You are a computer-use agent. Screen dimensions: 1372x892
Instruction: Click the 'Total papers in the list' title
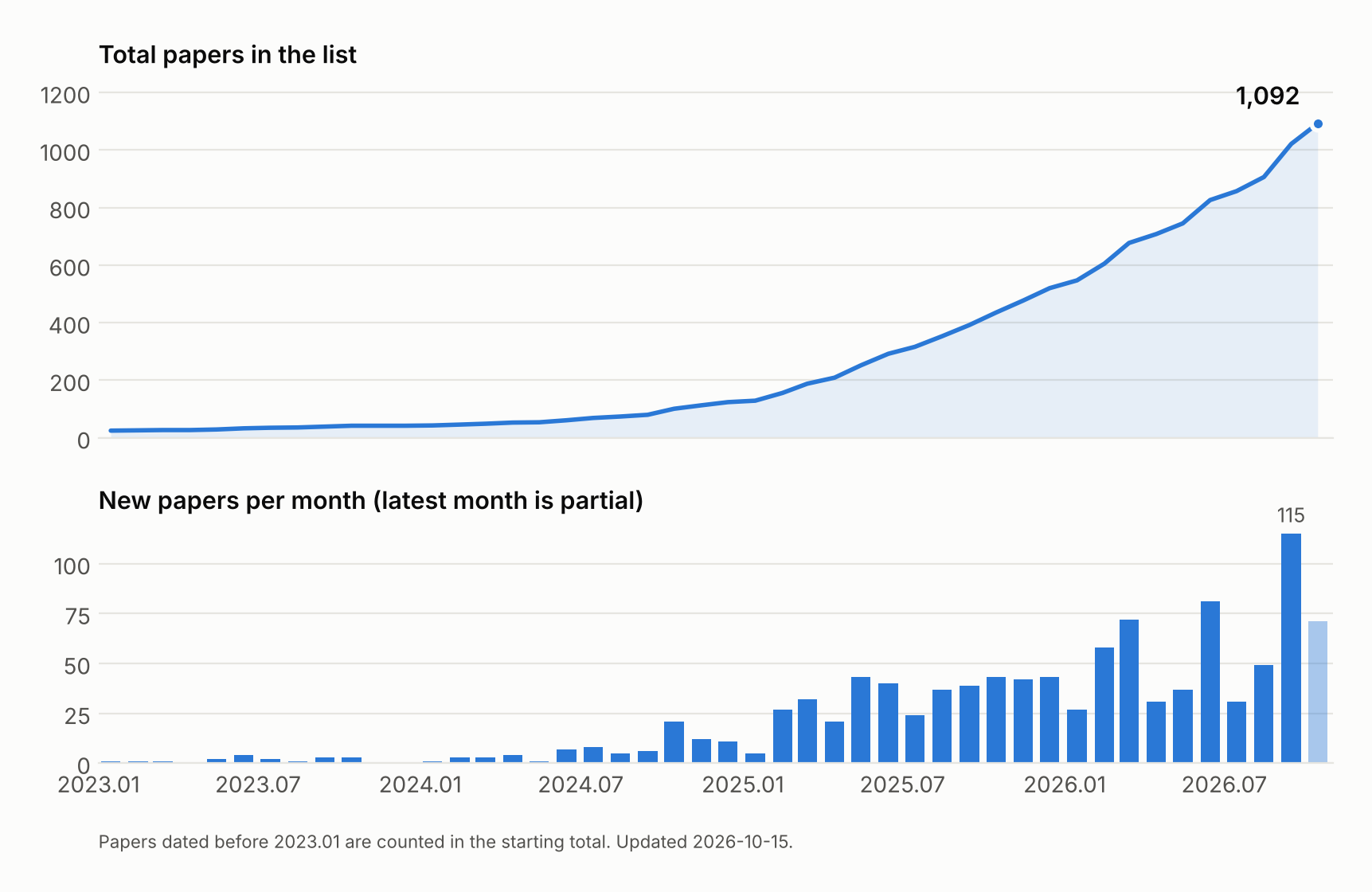228,55
